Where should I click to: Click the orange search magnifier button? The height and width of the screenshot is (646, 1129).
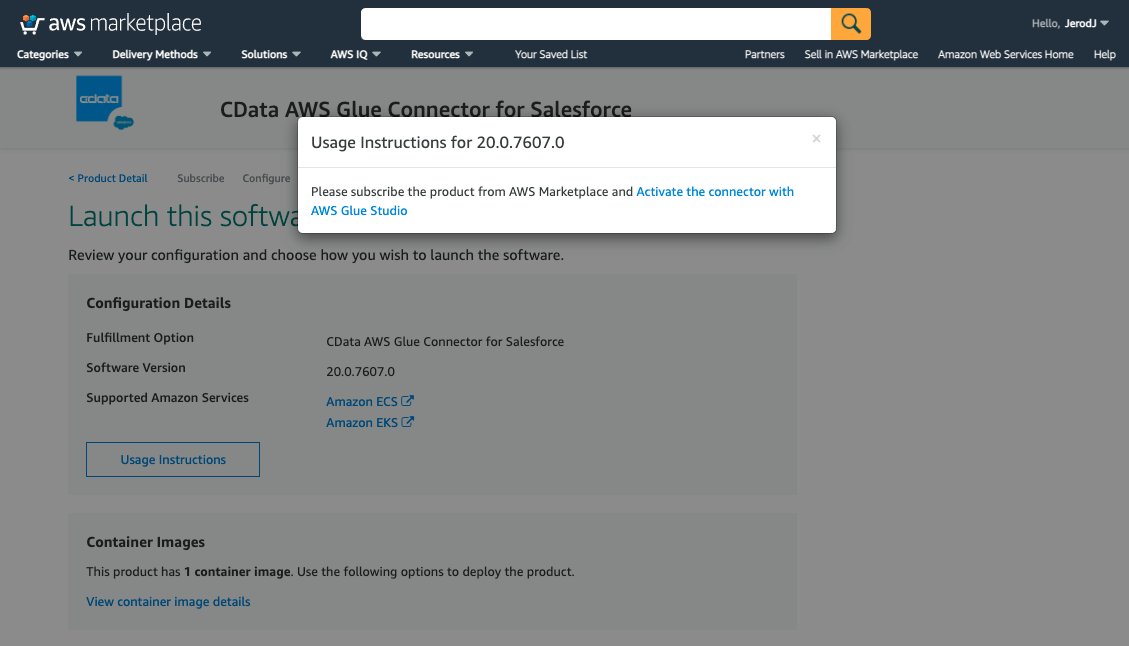pyautogui.click(x=851, y=23)
